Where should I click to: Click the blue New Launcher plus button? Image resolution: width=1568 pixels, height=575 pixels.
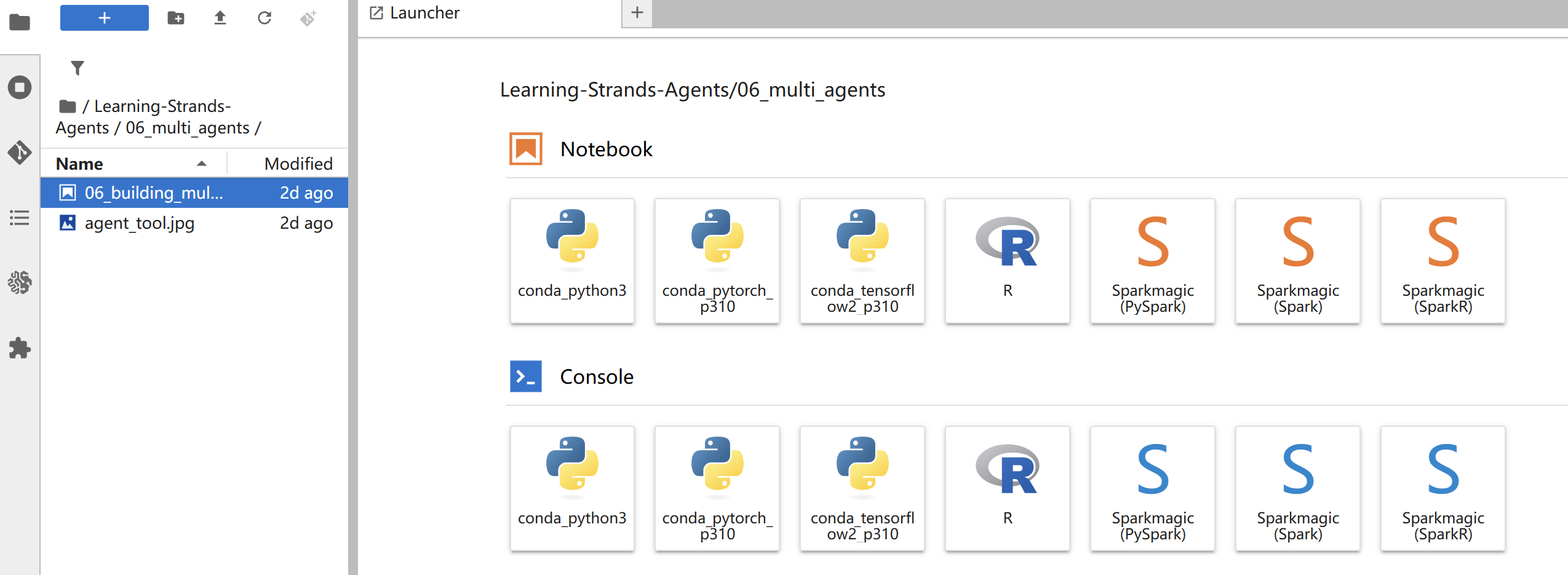[105, 18]
